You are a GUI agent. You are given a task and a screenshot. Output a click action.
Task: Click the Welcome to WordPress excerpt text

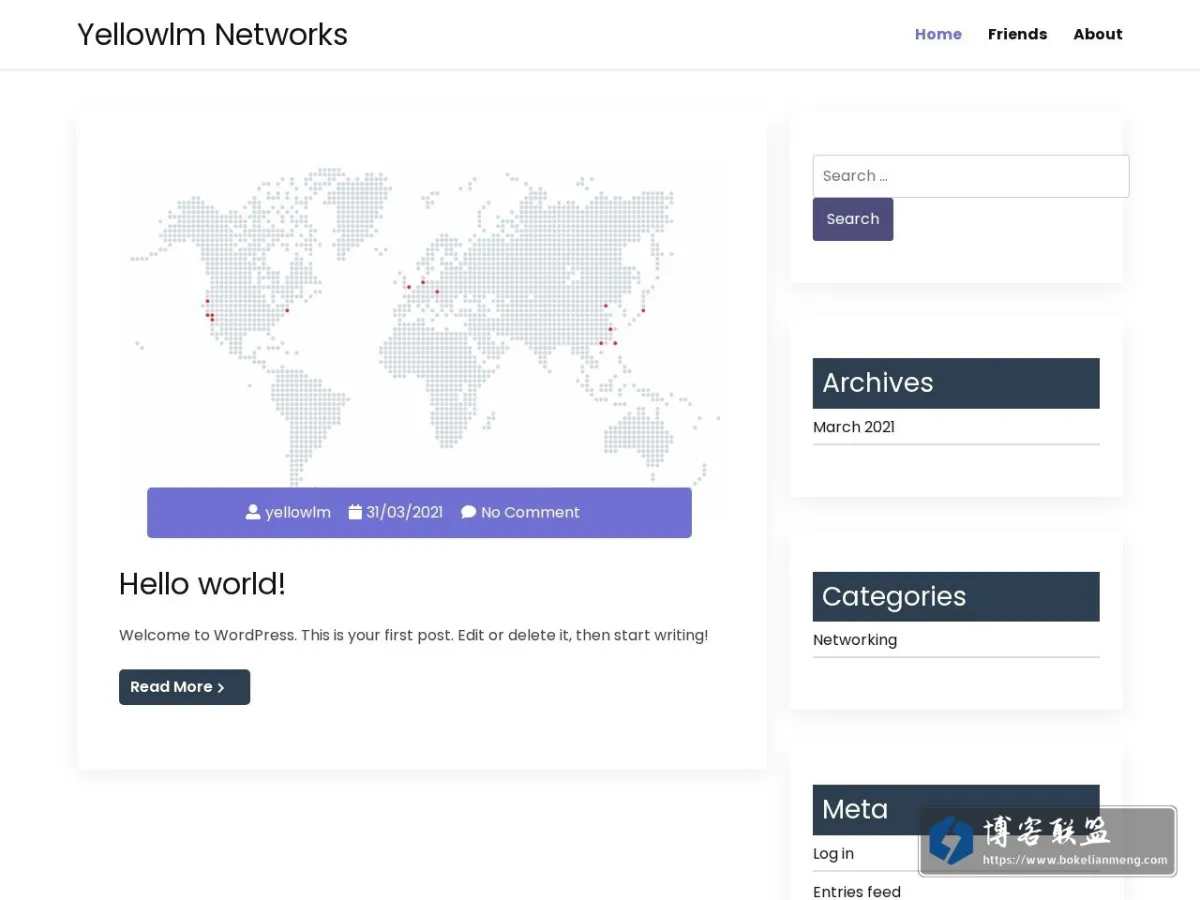click(413, 635)
